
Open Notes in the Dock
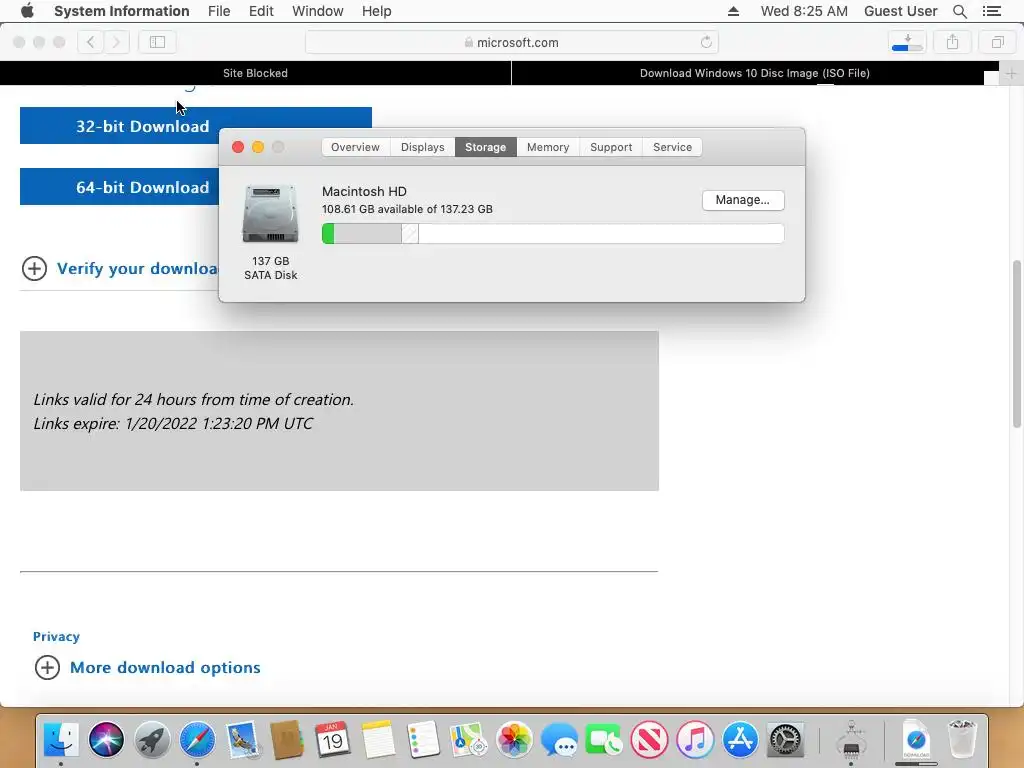tap(378, 740)
